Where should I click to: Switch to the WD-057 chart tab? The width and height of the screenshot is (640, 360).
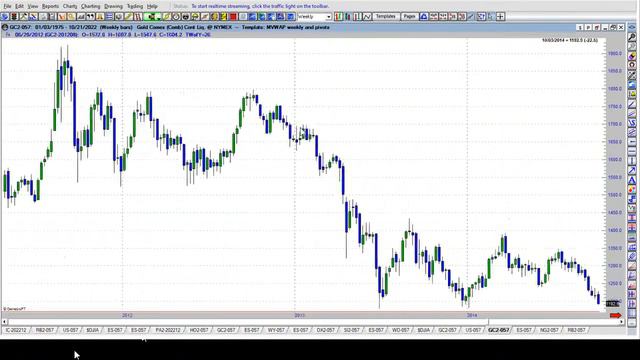[x=400, y=330]
